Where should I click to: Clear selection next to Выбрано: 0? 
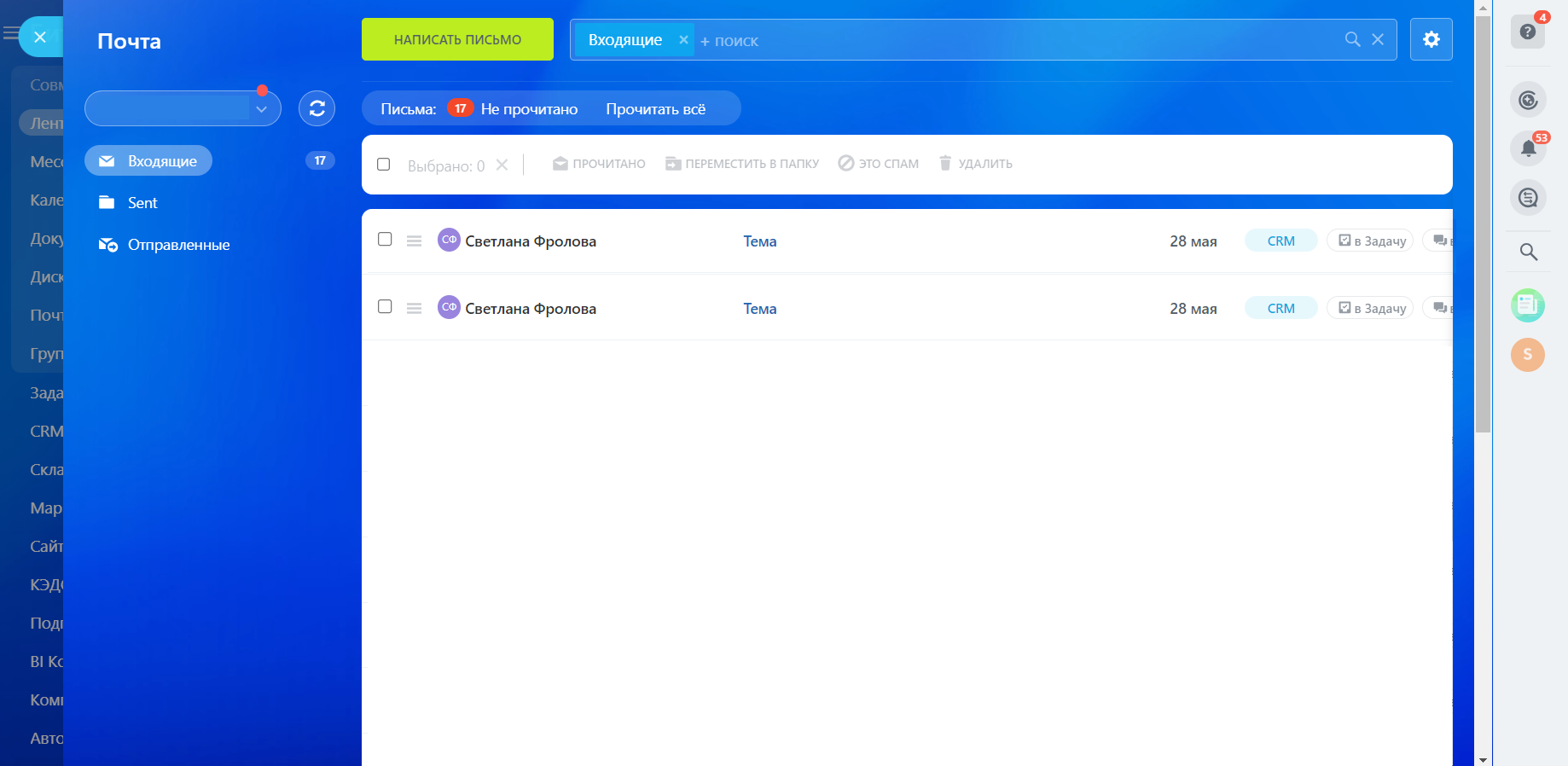pyautogui.click(x=502, y=165)
